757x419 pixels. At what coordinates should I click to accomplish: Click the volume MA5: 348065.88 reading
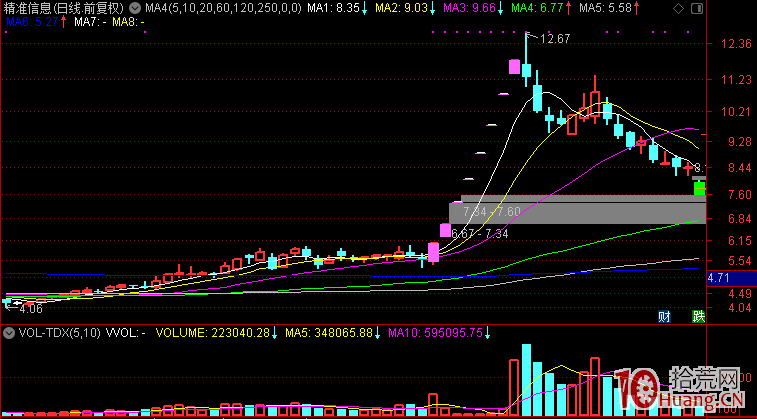point(329,333)
